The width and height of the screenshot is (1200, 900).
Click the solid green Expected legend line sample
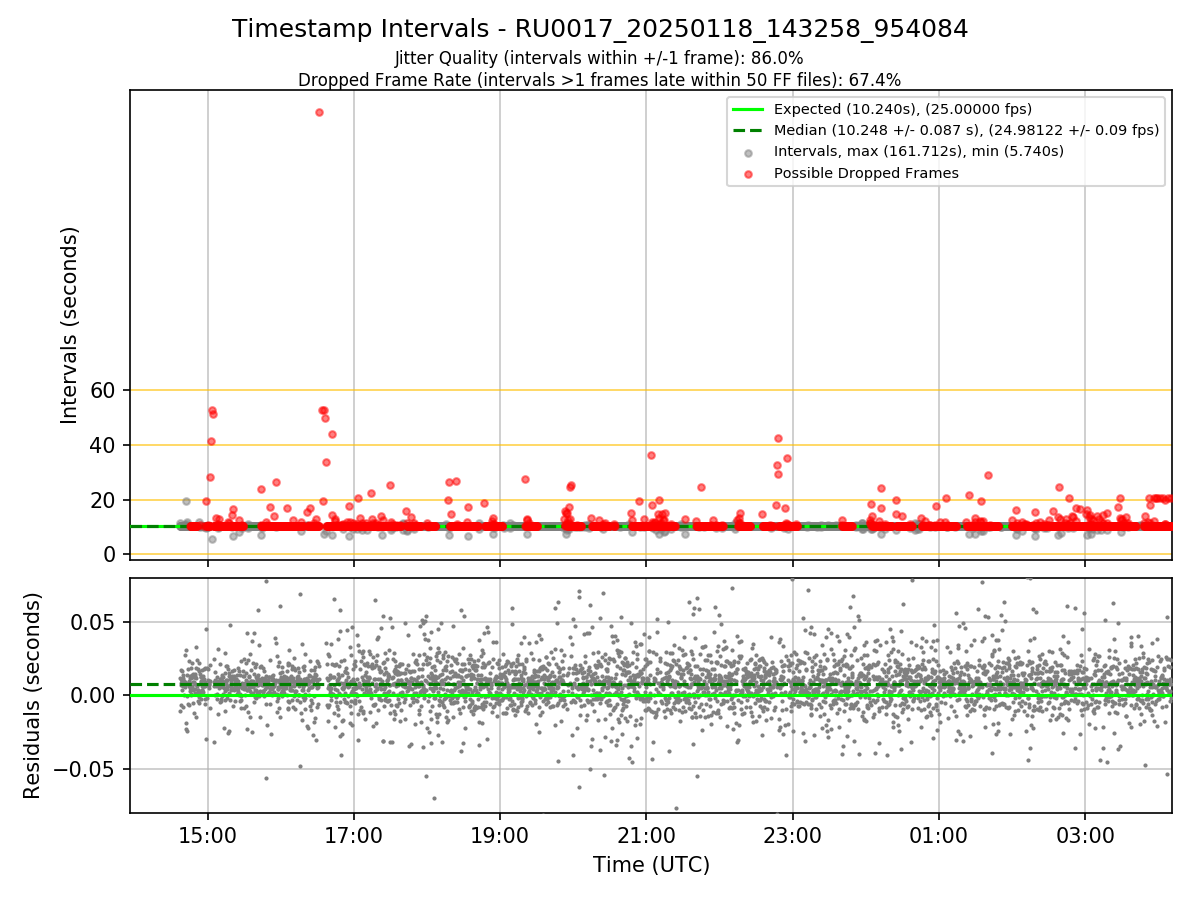pos(748,109)
